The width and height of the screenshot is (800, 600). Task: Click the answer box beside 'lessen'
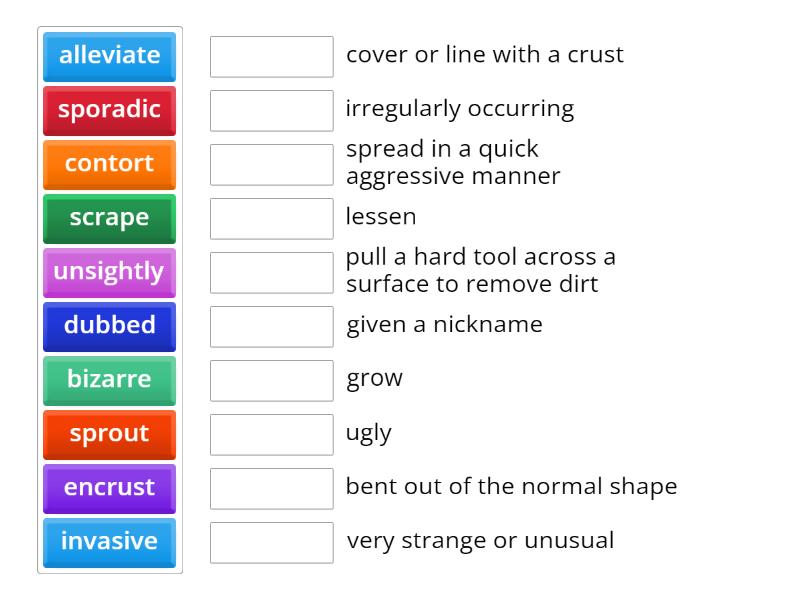(x=271, y=219)
